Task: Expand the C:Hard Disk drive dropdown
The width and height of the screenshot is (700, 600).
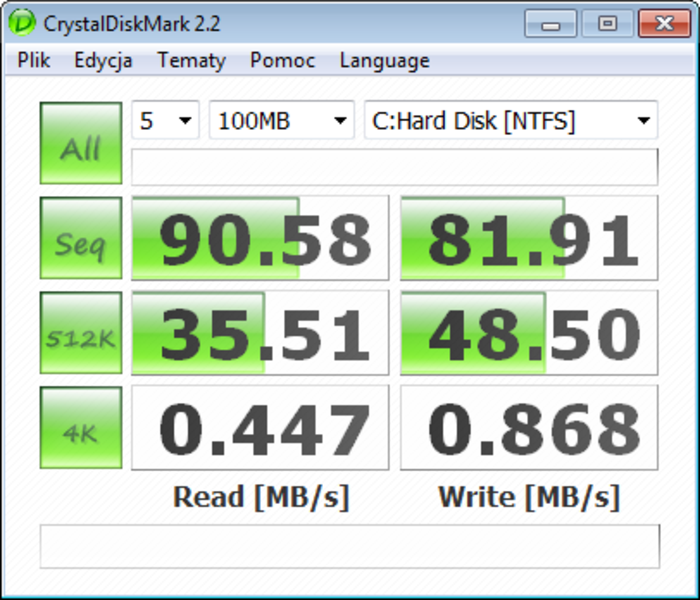Action: (x=511, y=120)
